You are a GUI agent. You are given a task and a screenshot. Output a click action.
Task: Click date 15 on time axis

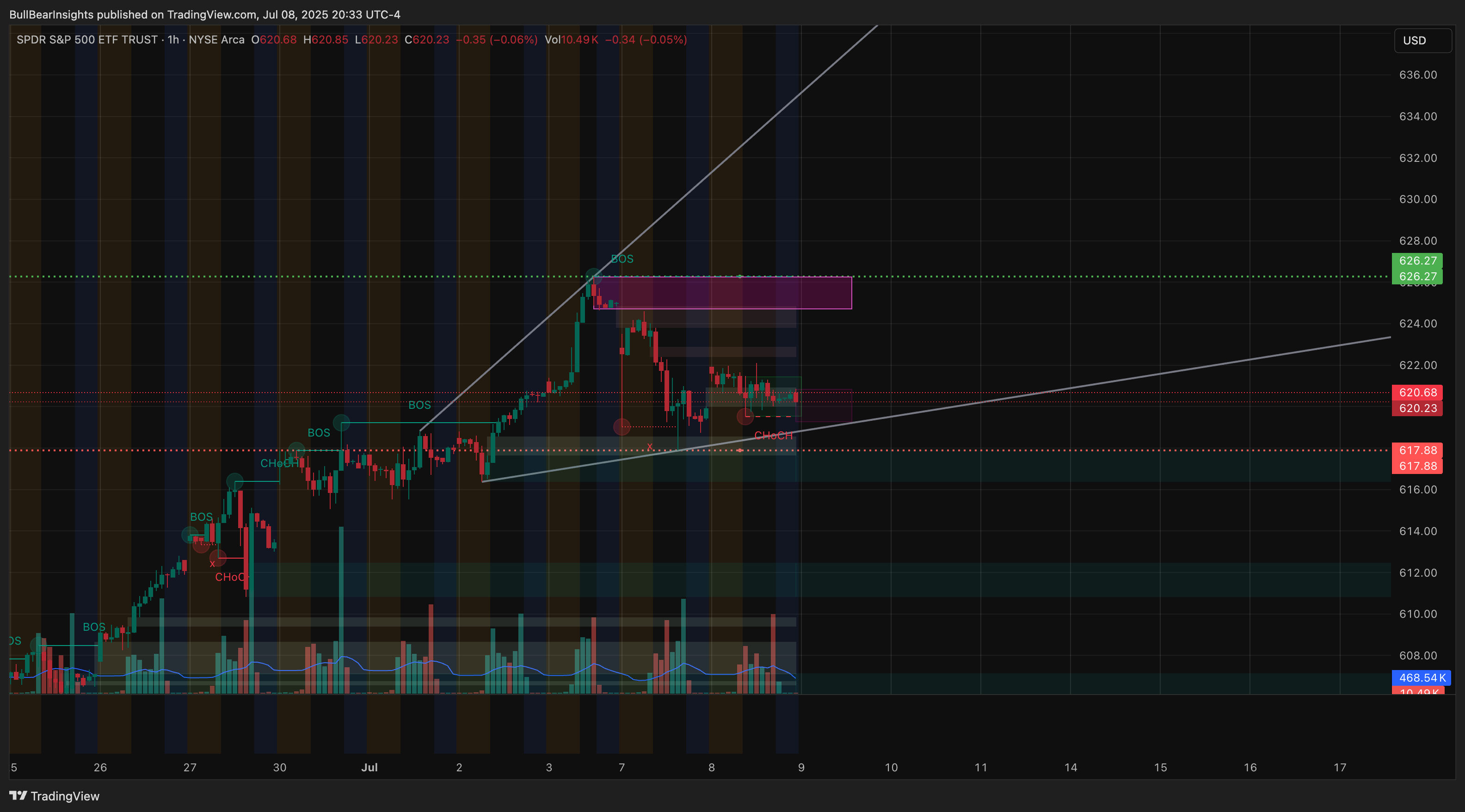(x=1161, y=767)
